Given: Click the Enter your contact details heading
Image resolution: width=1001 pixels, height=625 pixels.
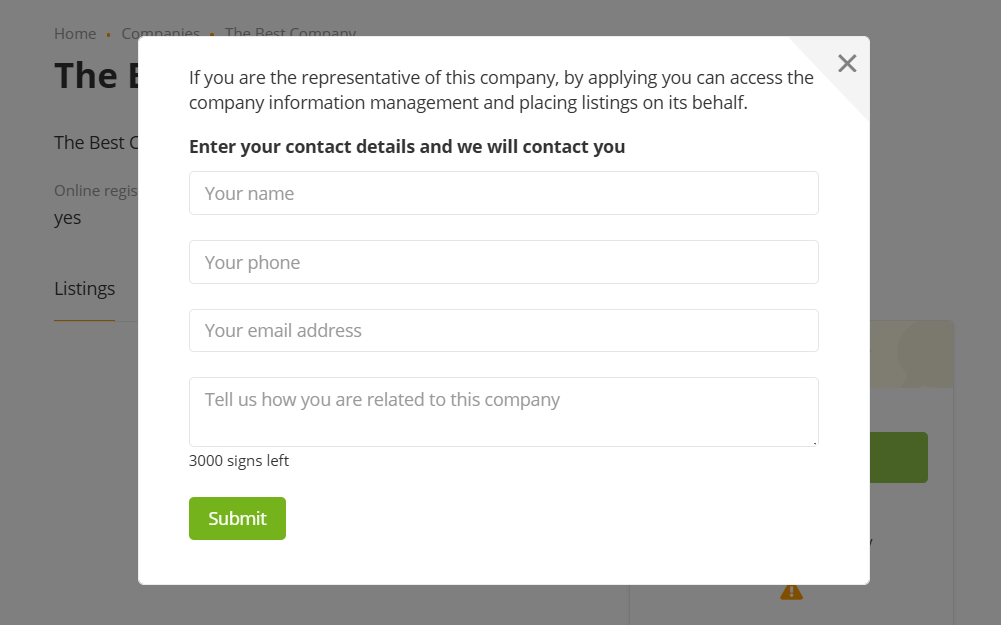Looking at the screenshot, I should [x=407, y=147].
